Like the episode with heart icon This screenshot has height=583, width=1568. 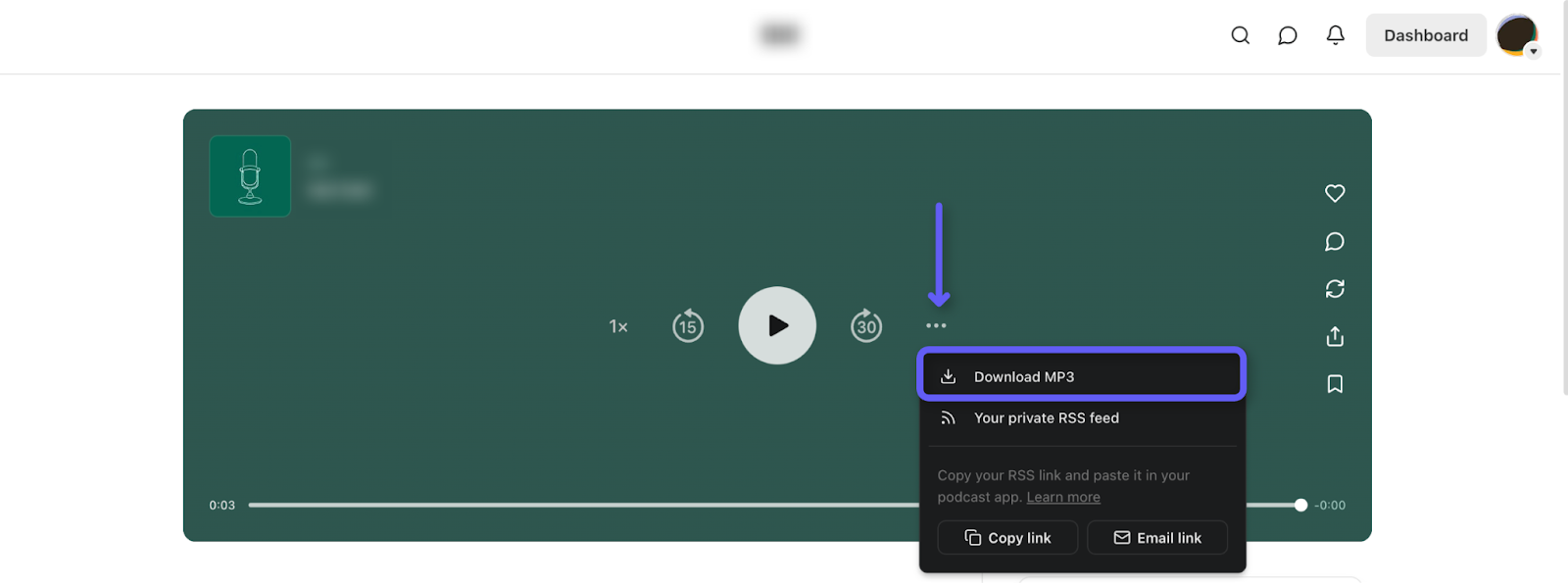click(1335, 193)
